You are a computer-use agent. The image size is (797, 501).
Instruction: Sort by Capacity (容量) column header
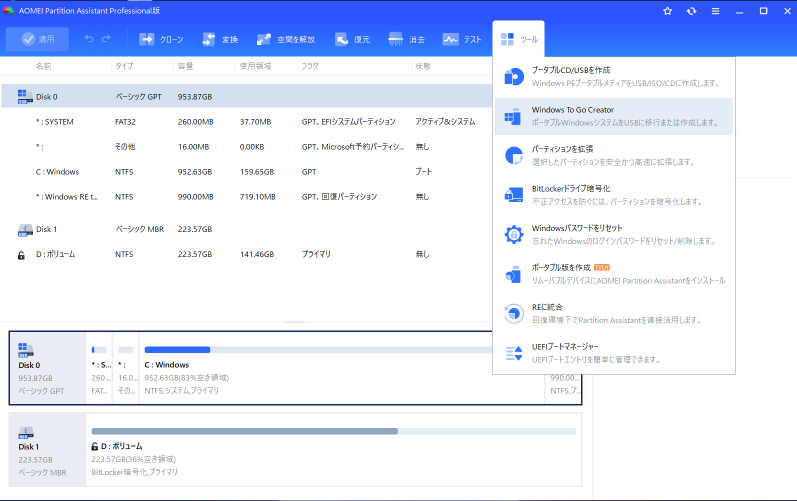coord(186,66)
